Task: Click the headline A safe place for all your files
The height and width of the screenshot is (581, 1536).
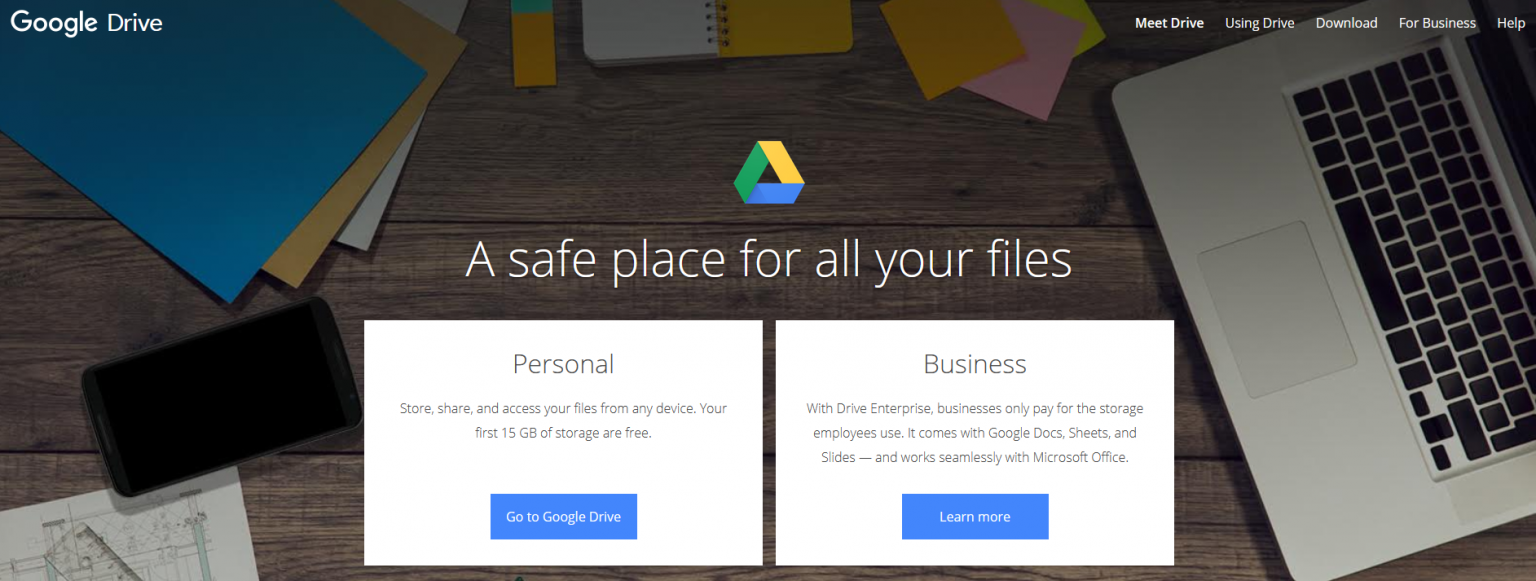Action: click(768, 258)
